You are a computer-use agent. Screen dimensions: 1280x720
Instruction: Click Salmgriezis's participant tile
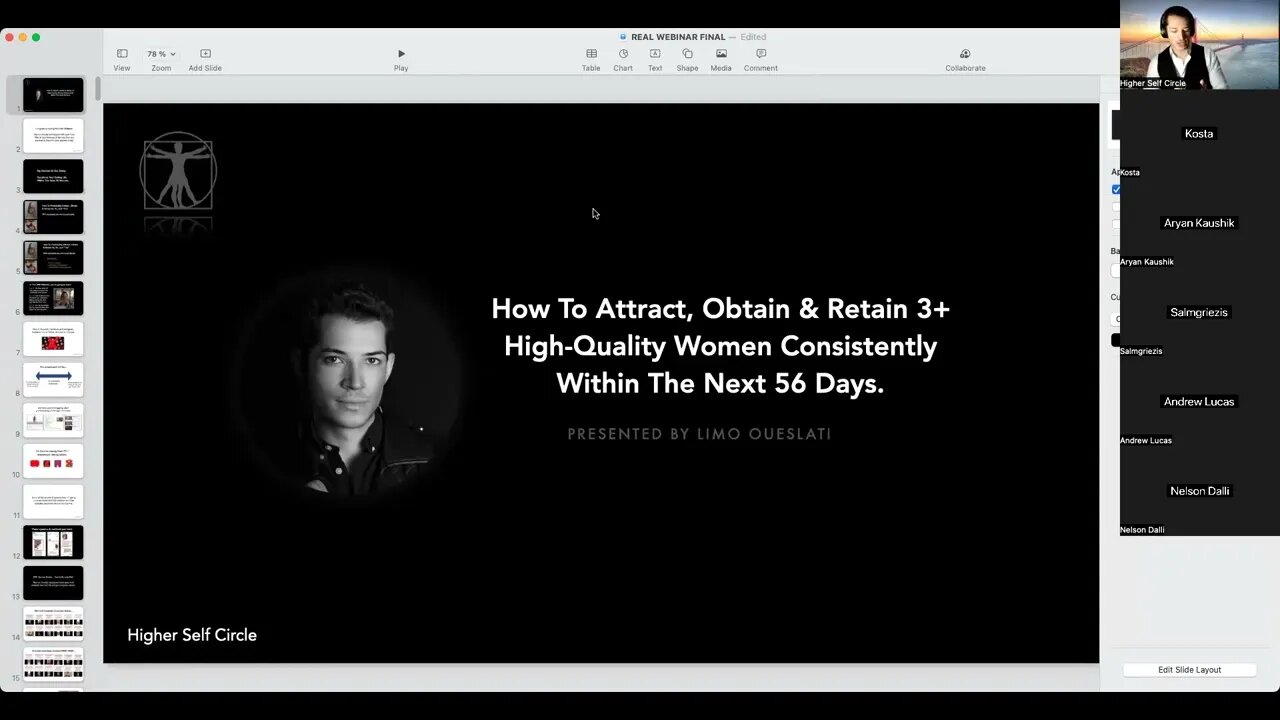pos(1200,312)
